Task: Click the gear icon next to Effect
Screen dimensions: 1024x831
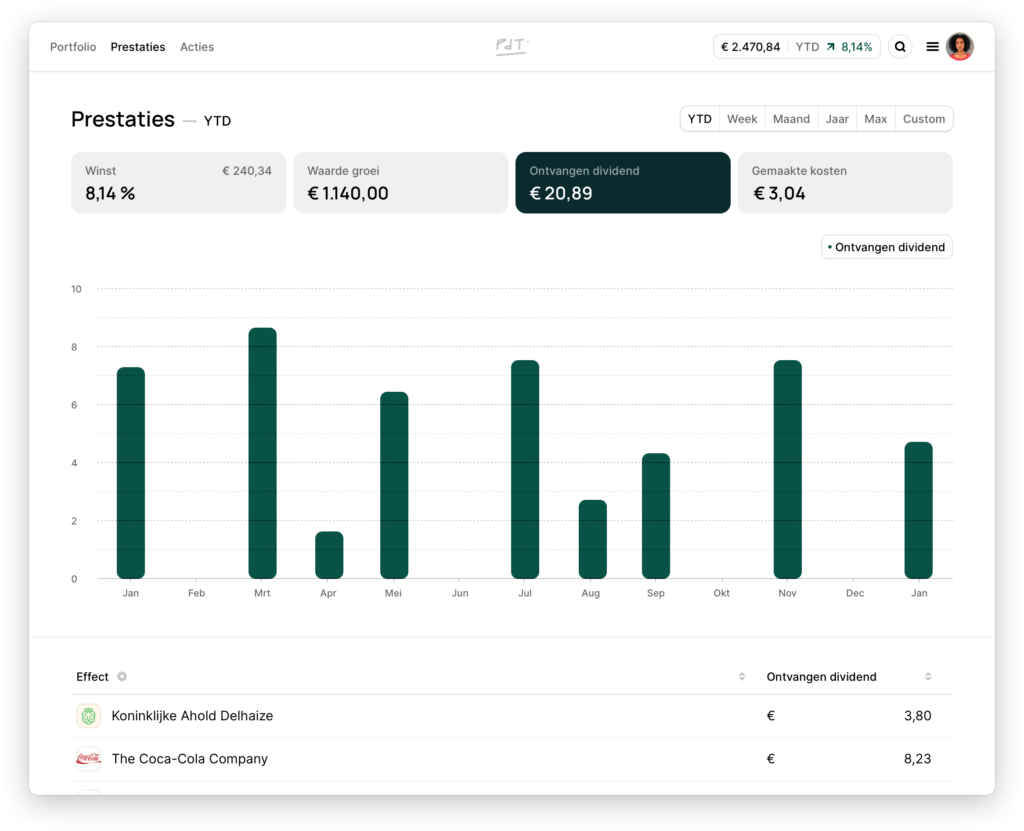Action: click(122, 677)
